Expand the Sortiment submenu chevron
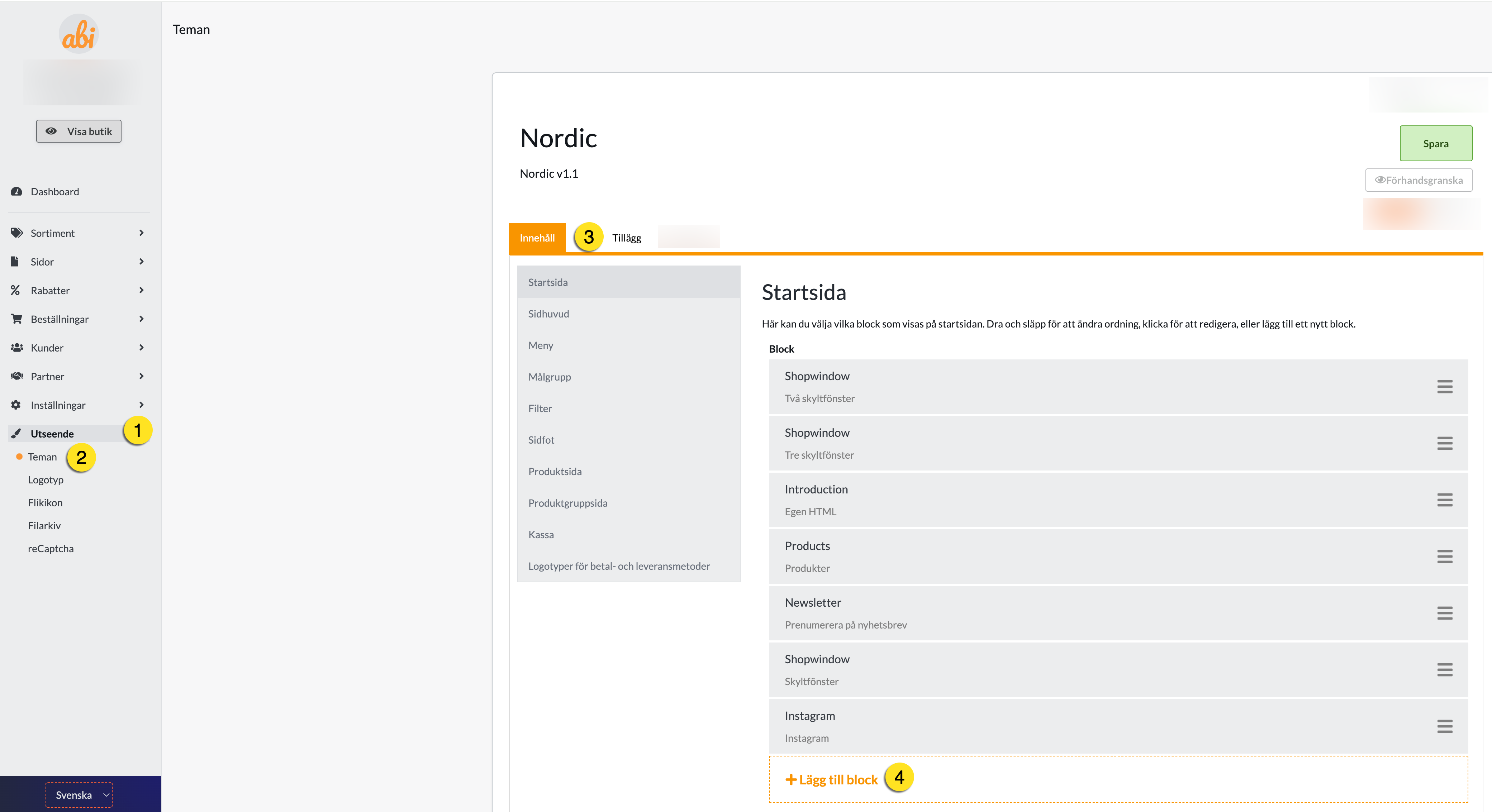Viewport: 1492px width, 812px height. click(141, 233)
